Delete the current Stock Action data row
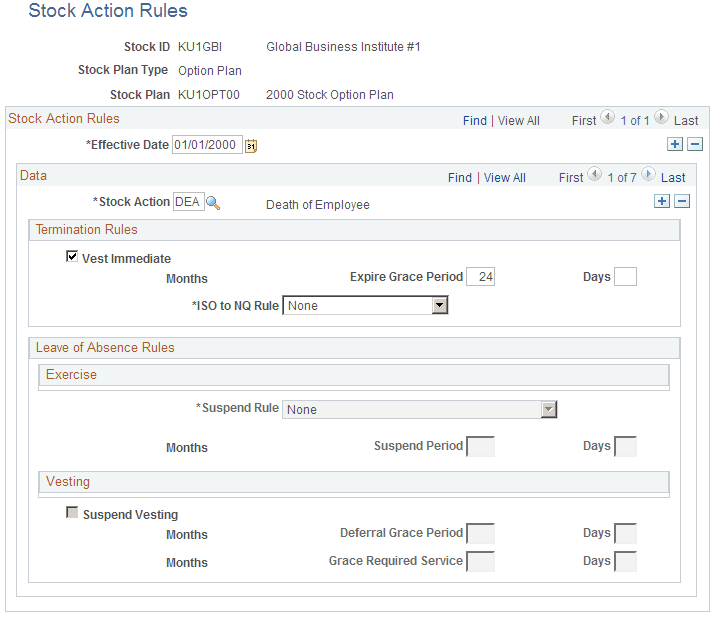Screen dimensions: 718x619 [682, 201]
